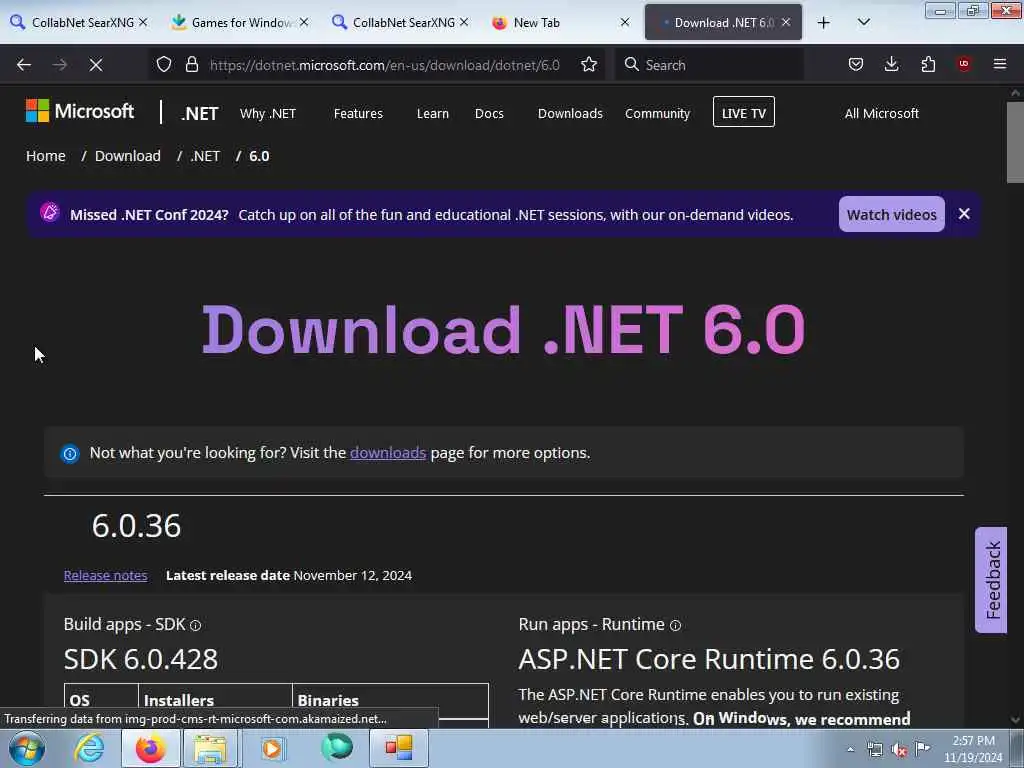Screen dimensions: 1024x768
Task: Click the SDK 6.0.428 heading
Action: 140,659
